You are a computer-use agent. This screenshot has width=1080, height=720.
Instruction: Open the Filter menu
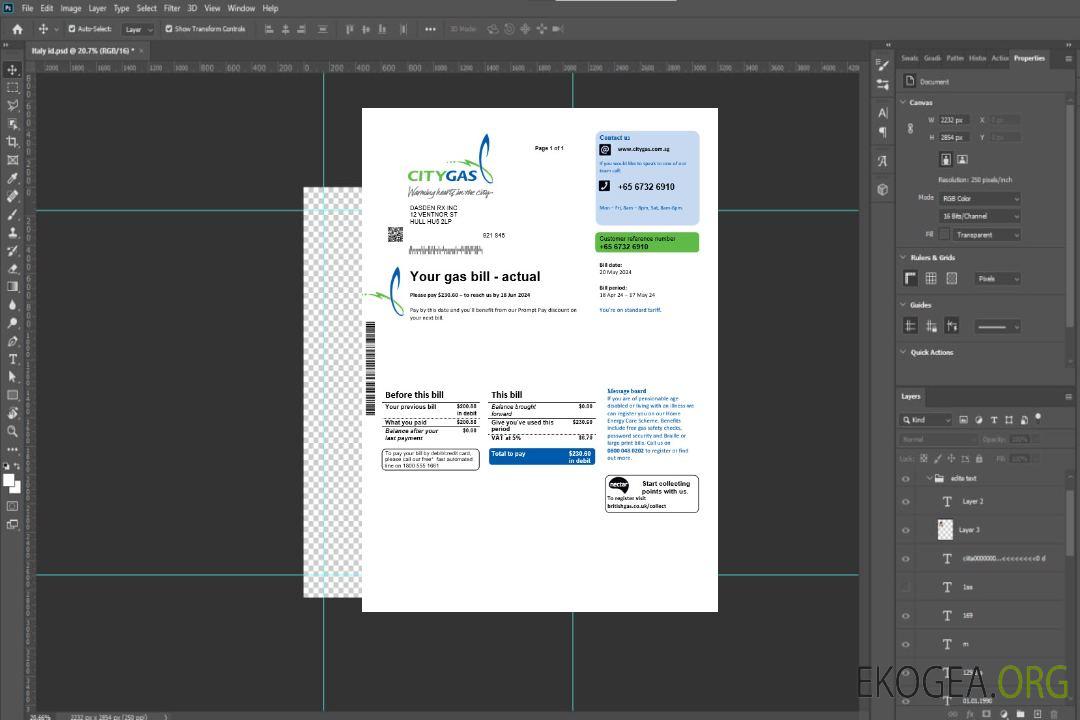click(172, 8)
